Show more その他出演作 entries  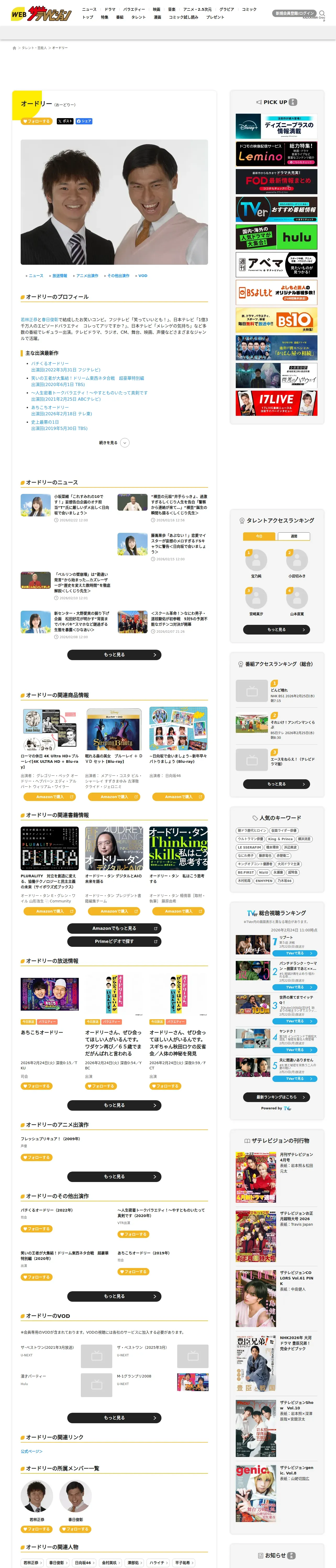114,1296
